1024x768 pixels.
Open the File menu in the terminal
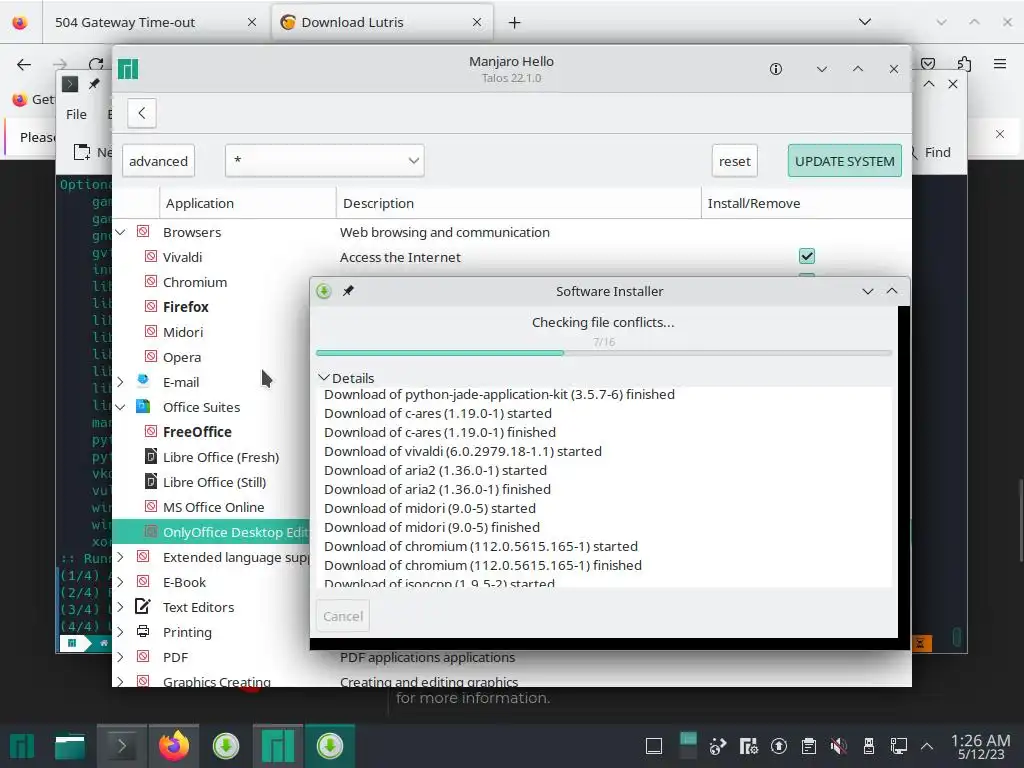(x=76, y=114)
